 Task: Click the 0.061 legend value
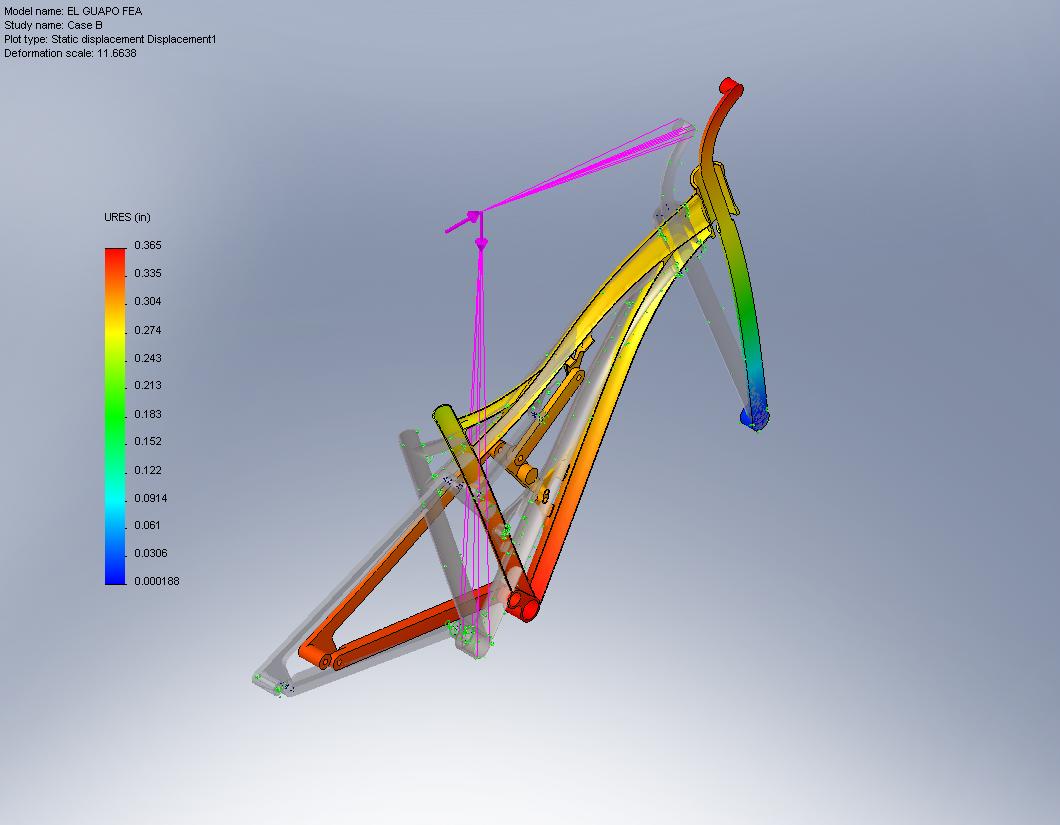tap(147, 525)
